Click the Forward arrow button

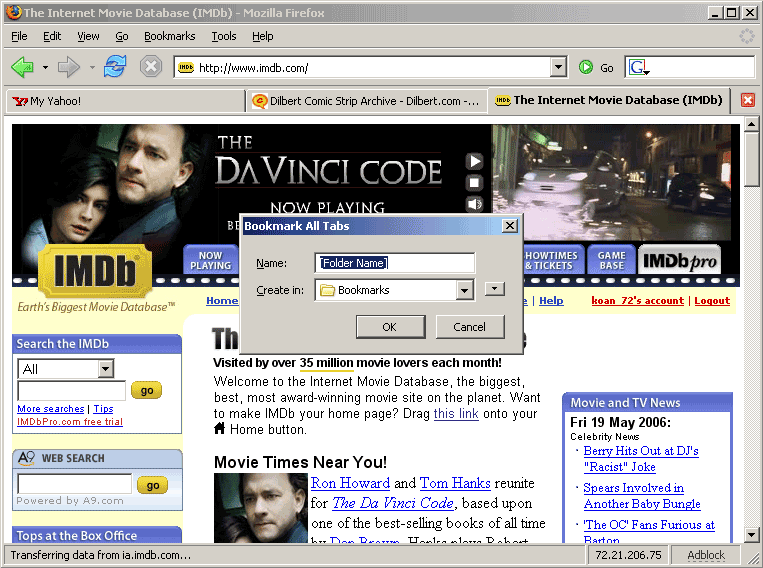pyautogui.click(x=68, y=67)
